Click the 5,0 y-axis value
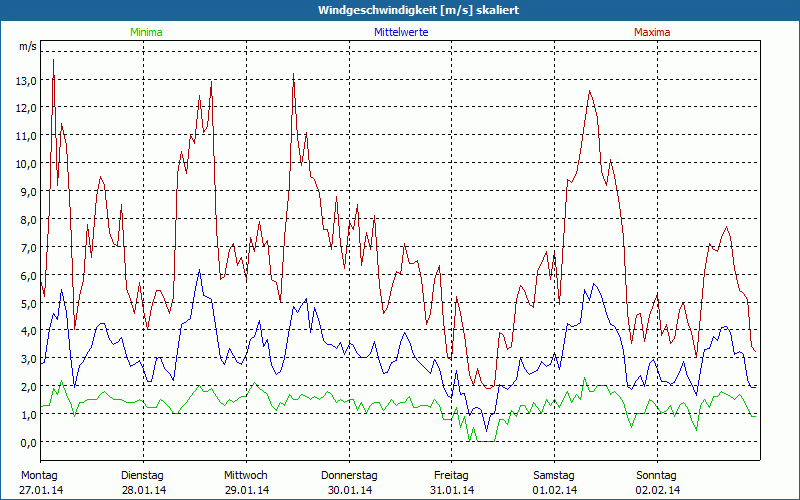 [x=28, y=303]
